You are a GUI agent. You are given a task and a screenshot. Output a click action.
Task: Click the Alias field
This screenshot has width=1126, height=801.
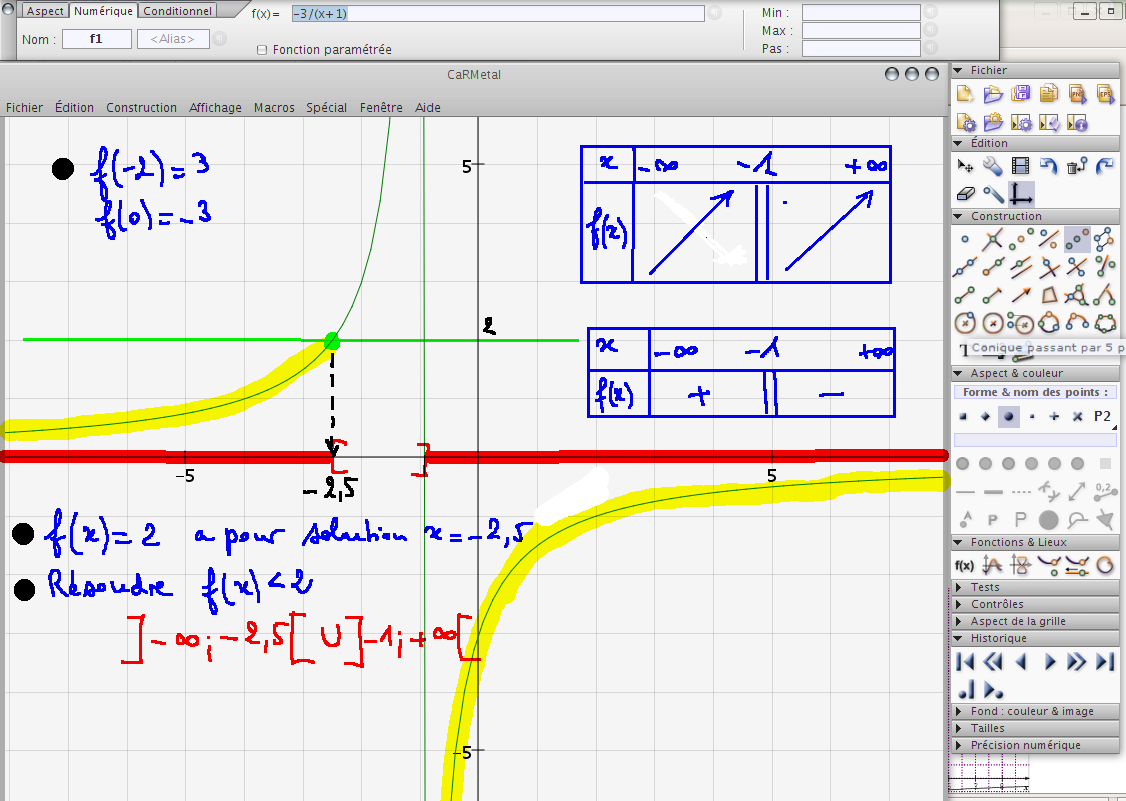pyautogui.click(x=173, y=39)
